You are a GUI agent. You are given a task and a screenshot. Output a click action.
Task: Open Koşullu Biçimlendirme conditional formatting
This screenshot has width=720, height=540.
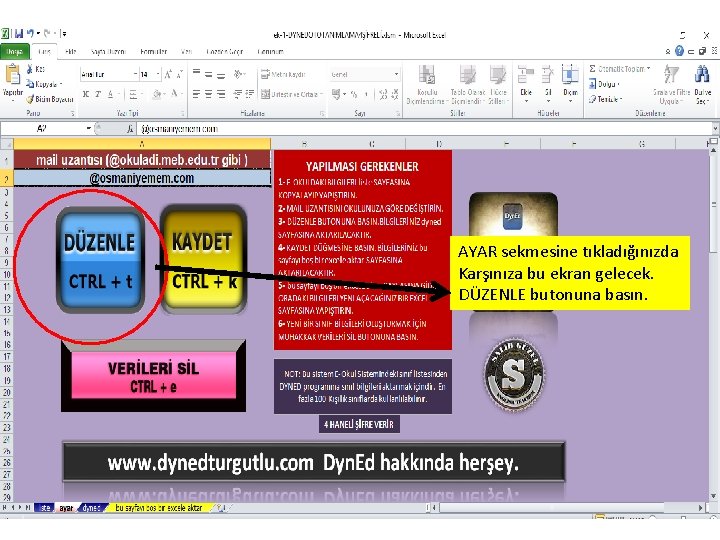pyautogui.click(x=426, y=84)
